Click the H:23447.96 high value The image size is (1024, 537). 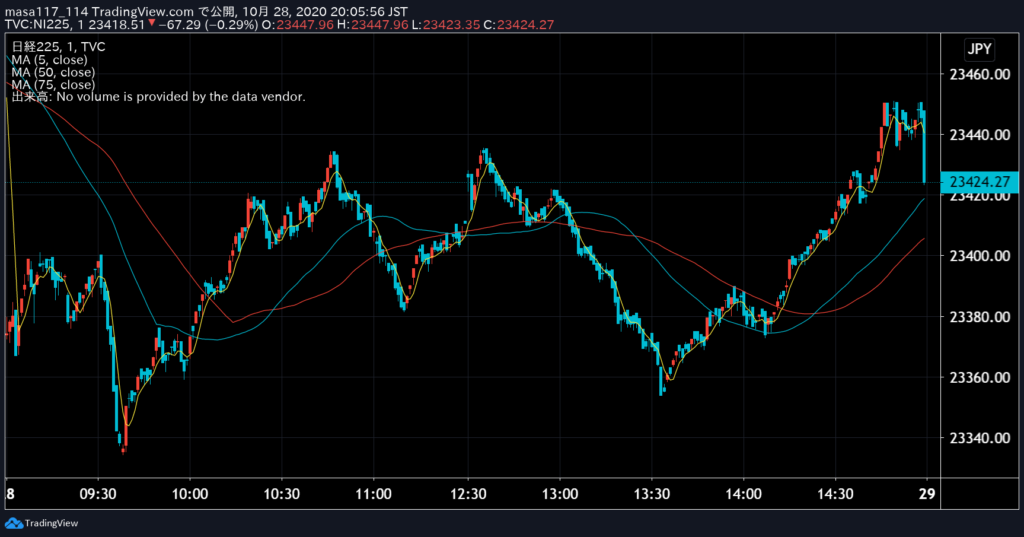point(372,25)
